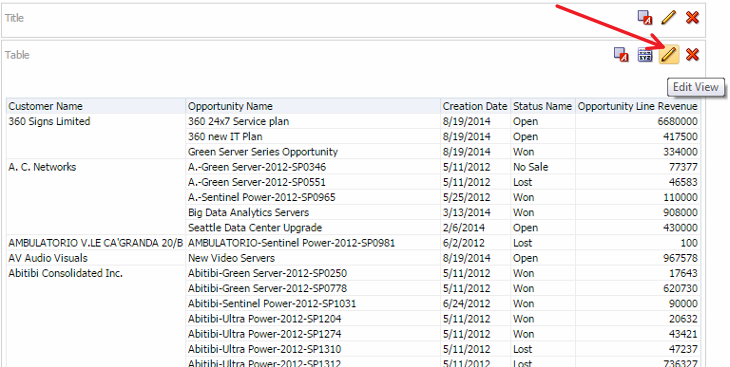Remove the Table view with red X
Viewport: 730px width, 367px height.
[x=692, y=54]
